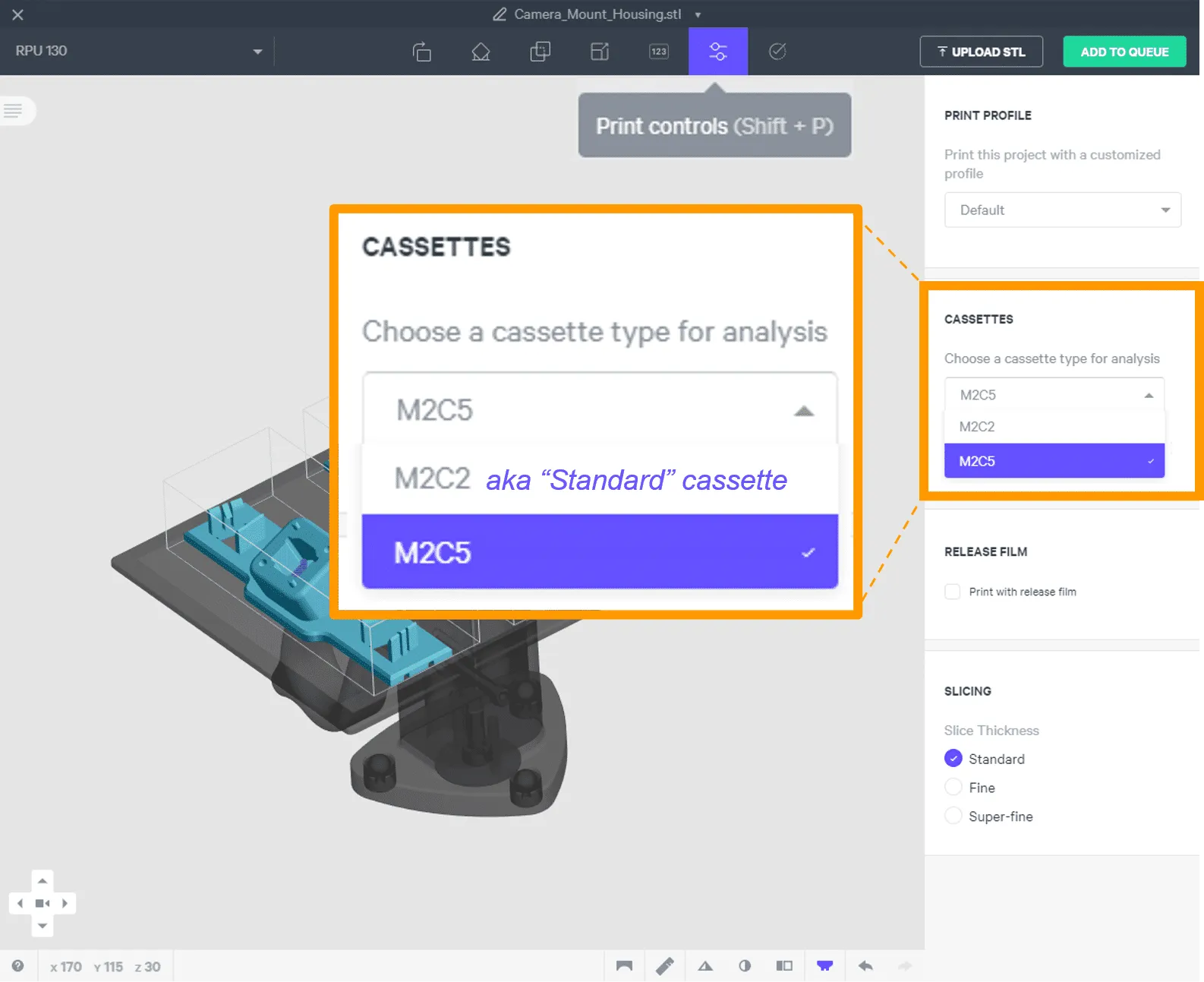Open the RPU 130 printer dropdown
Screen dimensions: 1204x982
pyautogui.click(x=139, y=51)
